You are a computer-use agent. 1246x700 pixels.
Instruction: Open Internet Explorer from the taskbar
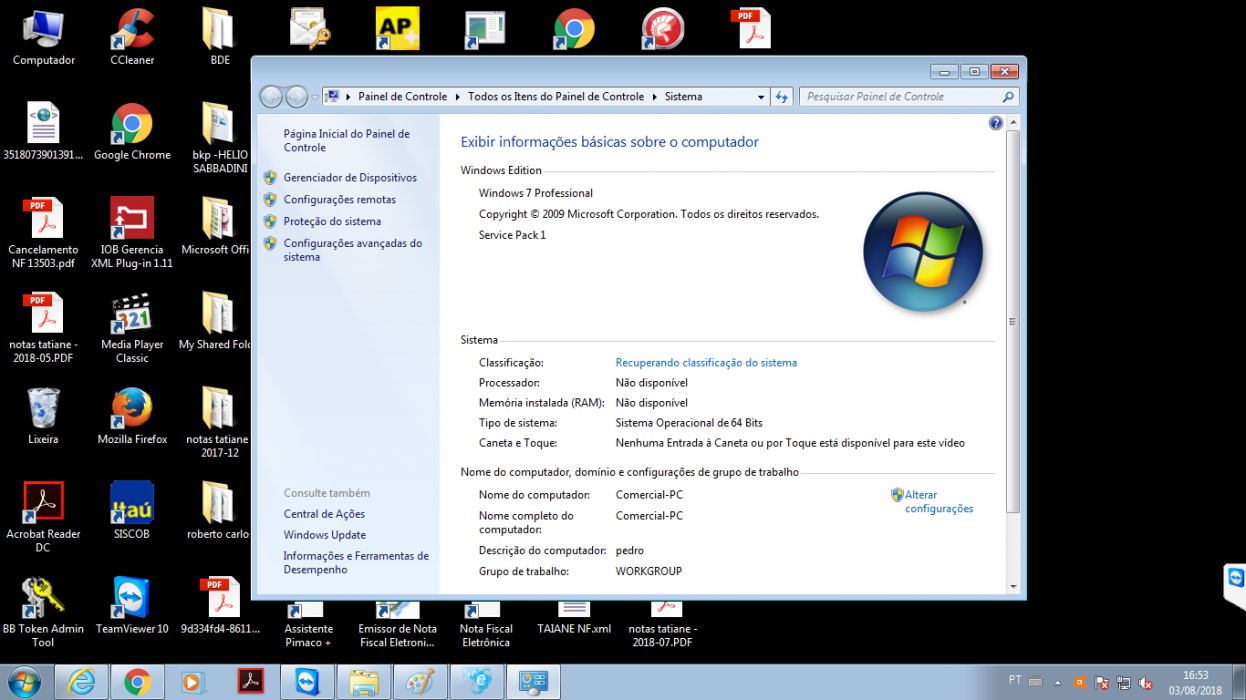pos(81,682)
